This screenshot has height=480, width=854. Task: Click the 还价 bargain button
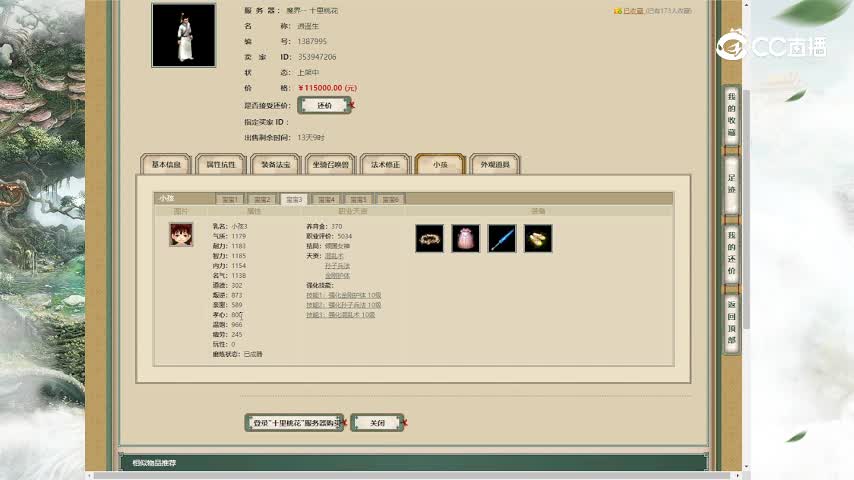pos(325,105)
